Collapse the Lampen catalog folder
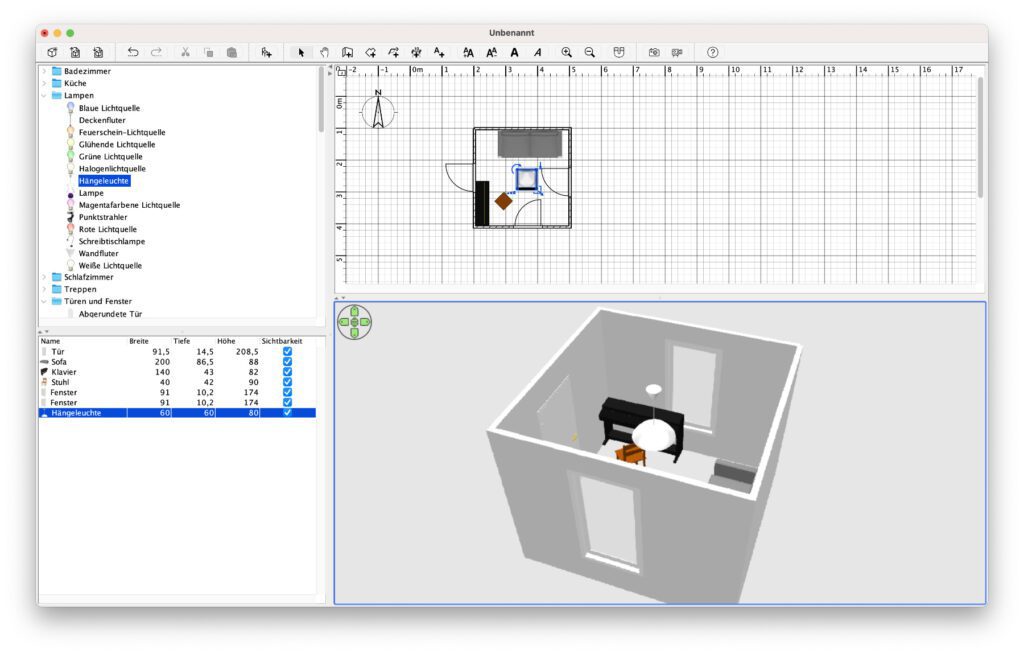Image resolution: width=1024 pixels, height=654 pixels. pyautogui.click(x=44, y=96)
